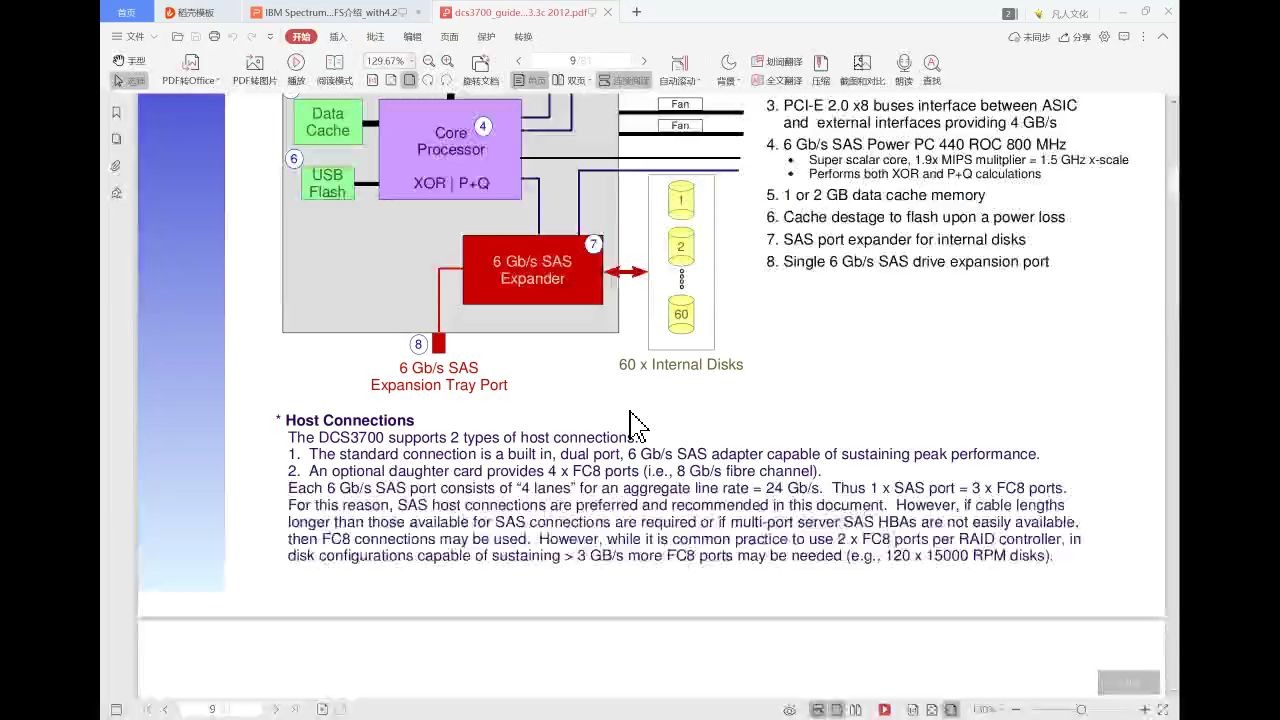Click zoom minus button in status bar
This screenshot has height=720, width=1280.
[x=1016, y=709]
